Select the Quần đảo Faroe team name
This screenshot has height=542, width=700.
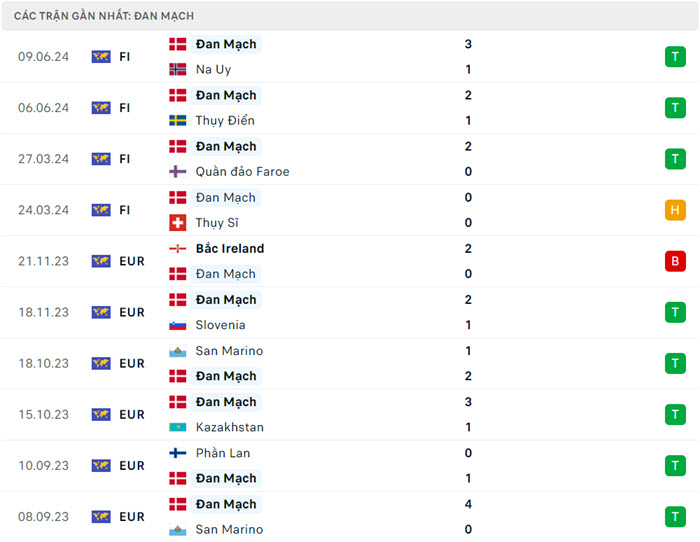pos(243,172)
